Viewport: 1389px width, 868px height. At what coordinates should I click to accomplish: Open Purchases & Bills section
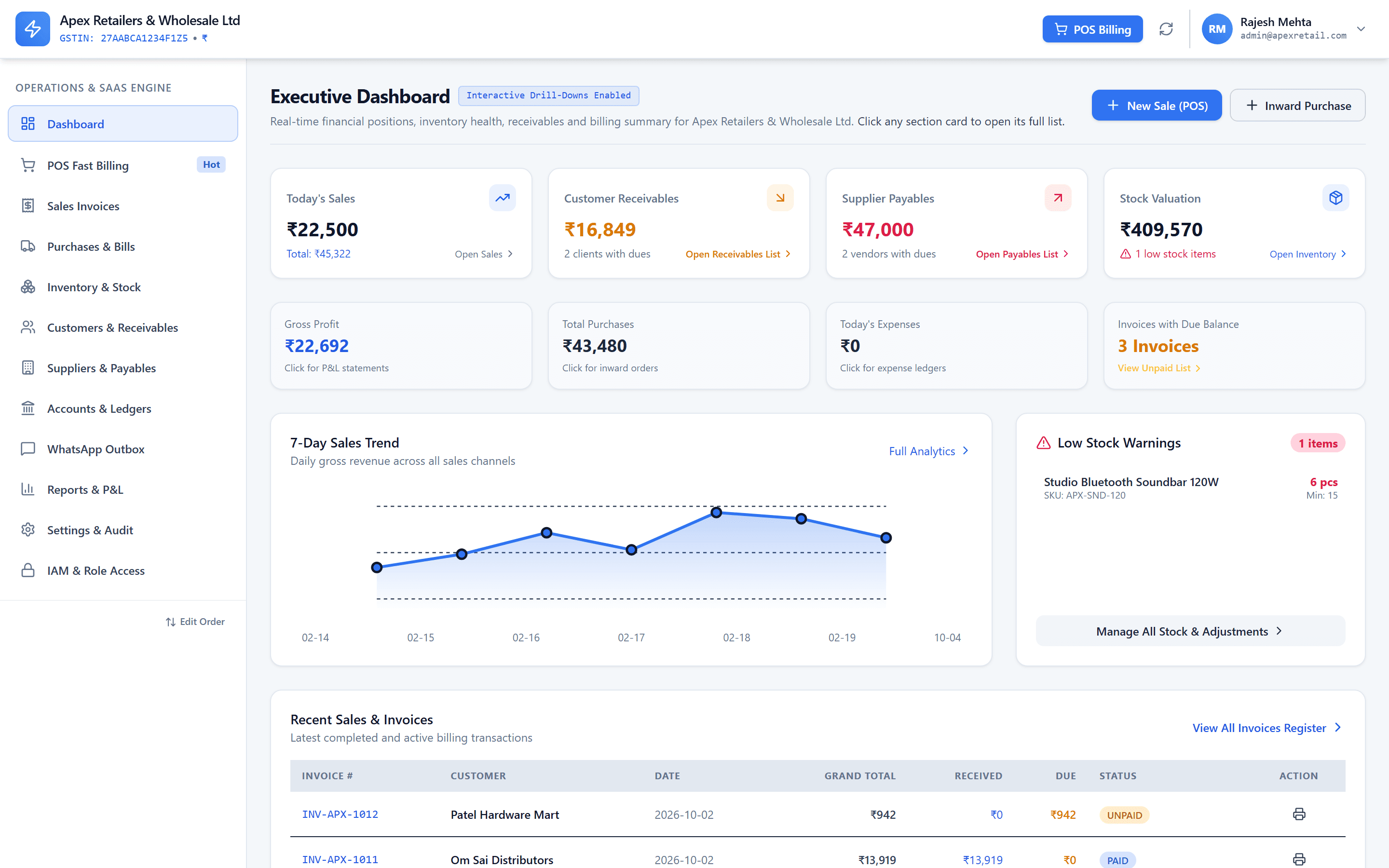click(123, 246)
